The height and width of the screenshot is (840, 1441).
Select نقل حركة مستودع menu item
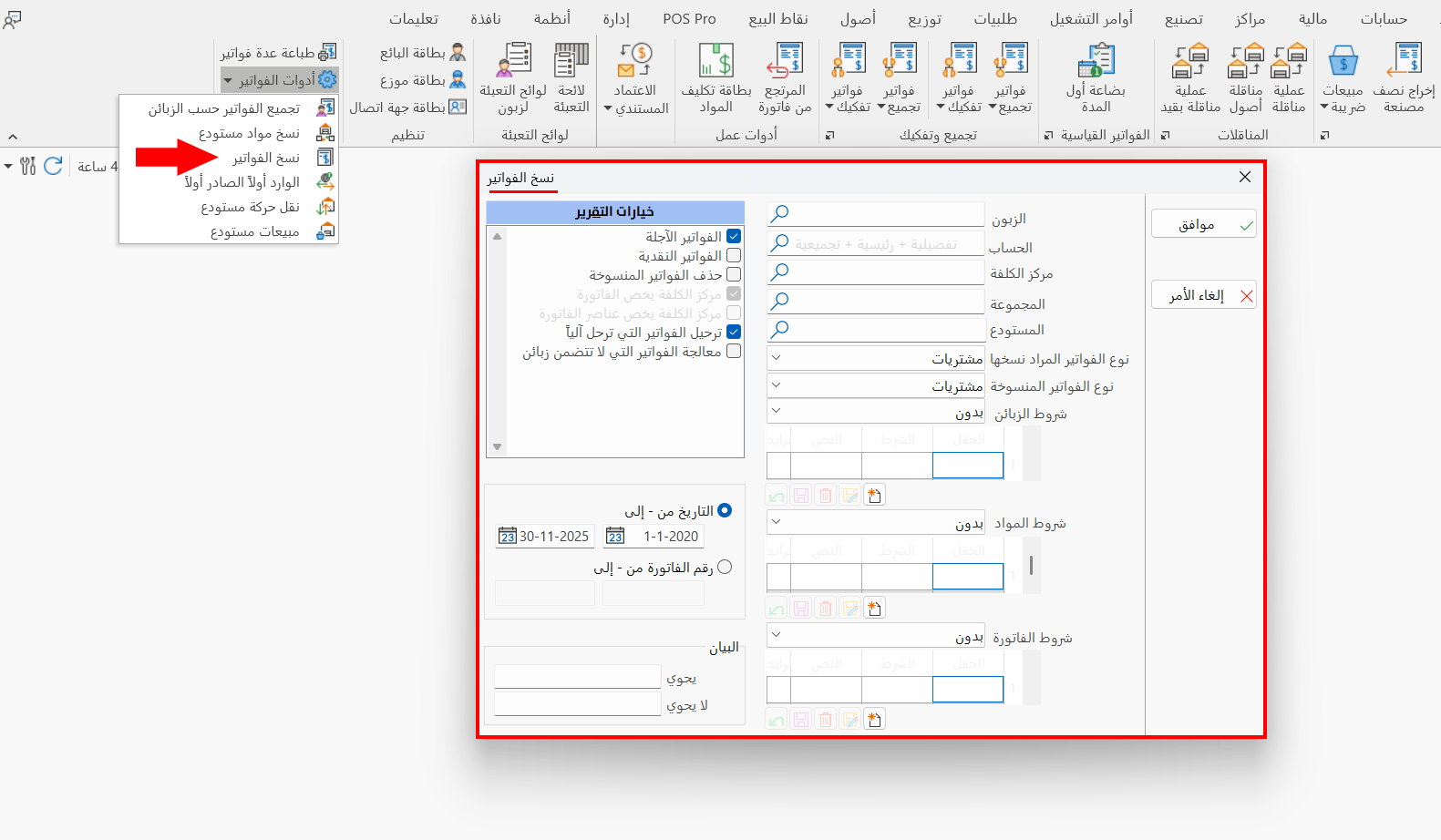(228, 207)
